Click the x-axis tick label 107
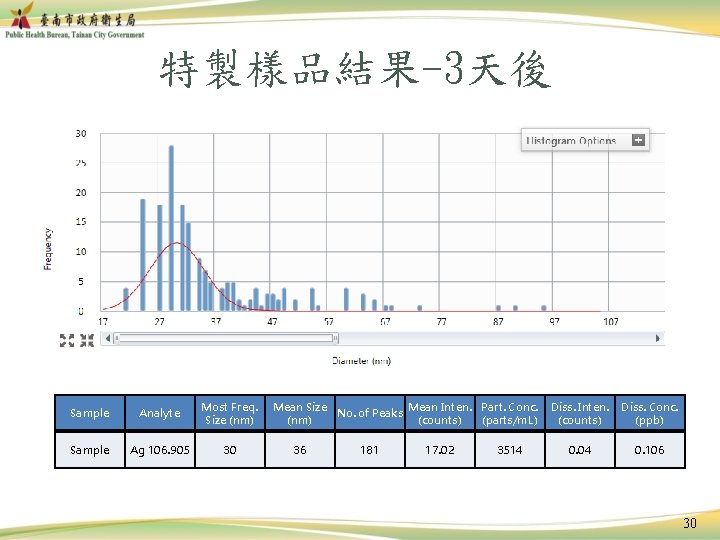Screen dimensions: 720x540 tap(611, 321)
